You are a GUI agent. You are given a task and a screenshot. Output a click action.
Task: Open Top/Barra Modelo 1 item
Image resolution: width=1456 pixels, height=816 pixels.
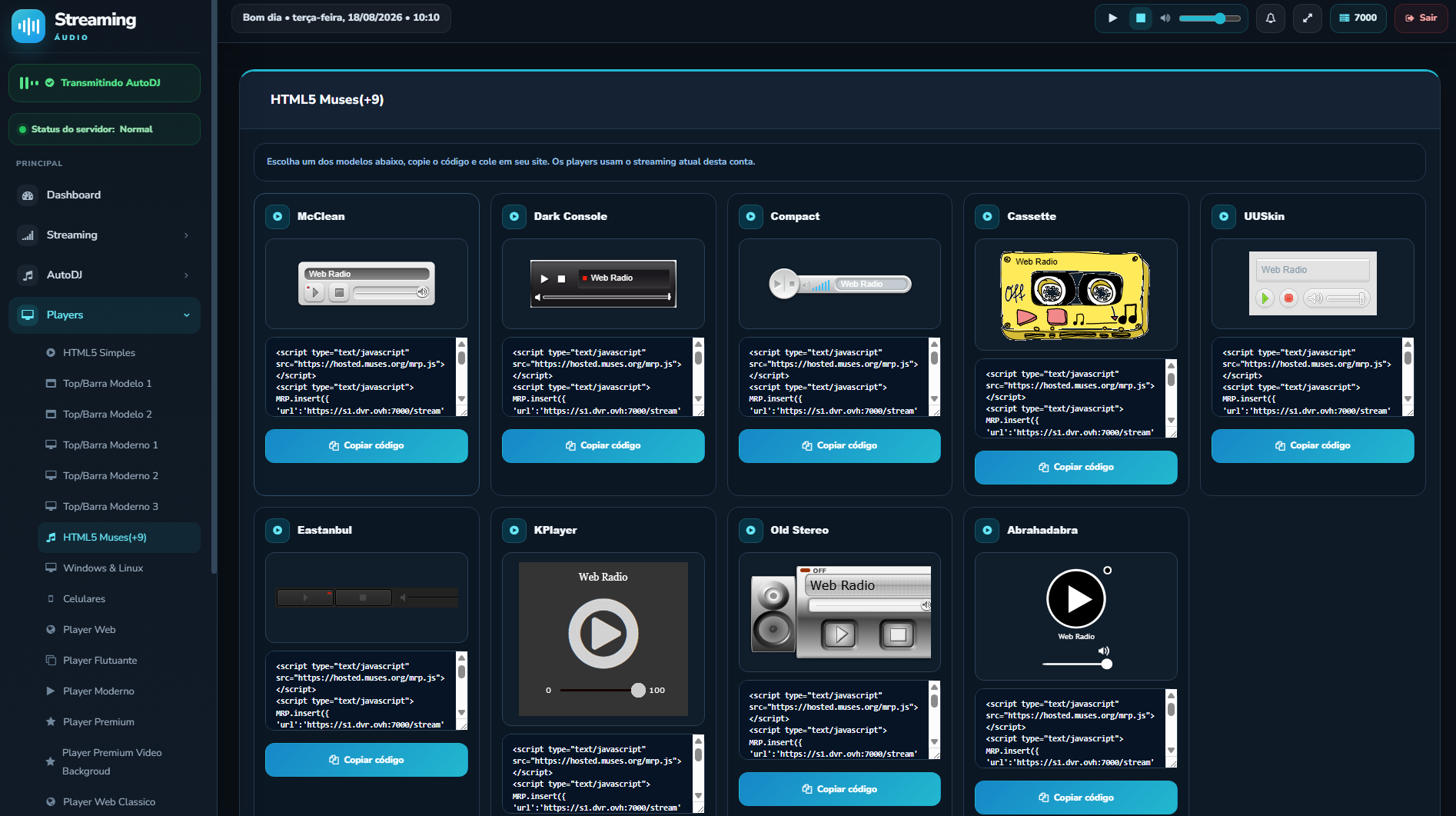(119, 384)
